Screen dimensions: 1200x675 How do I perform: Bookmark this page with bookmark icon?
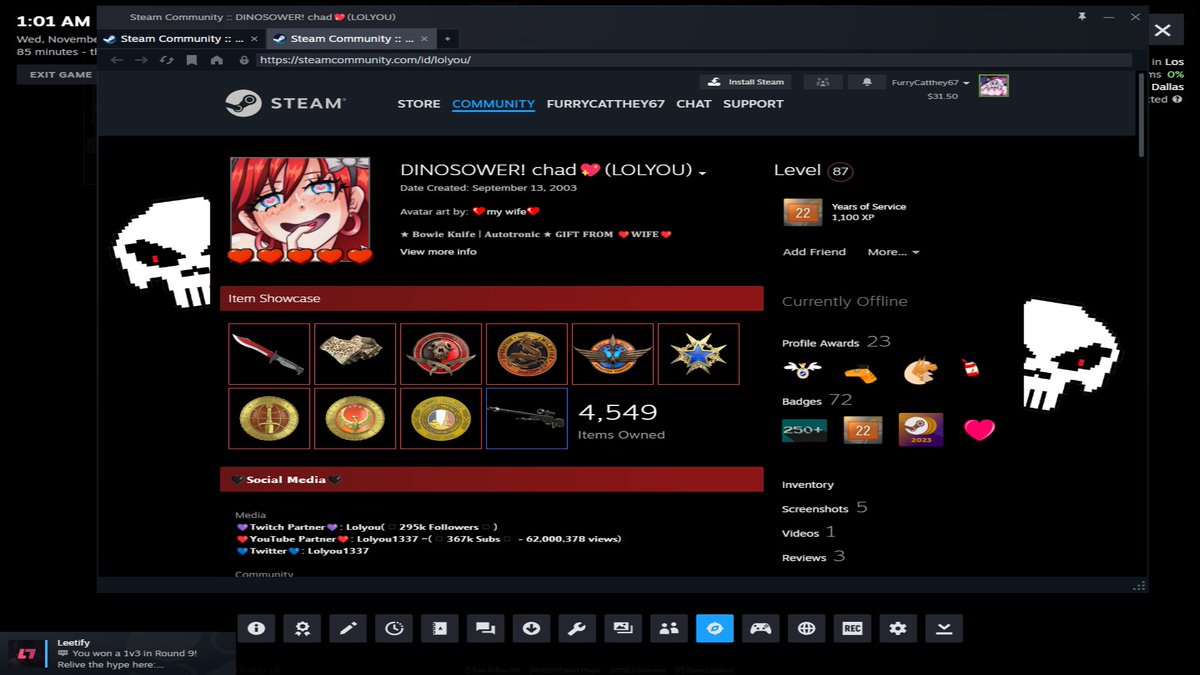tap(192, 60)
